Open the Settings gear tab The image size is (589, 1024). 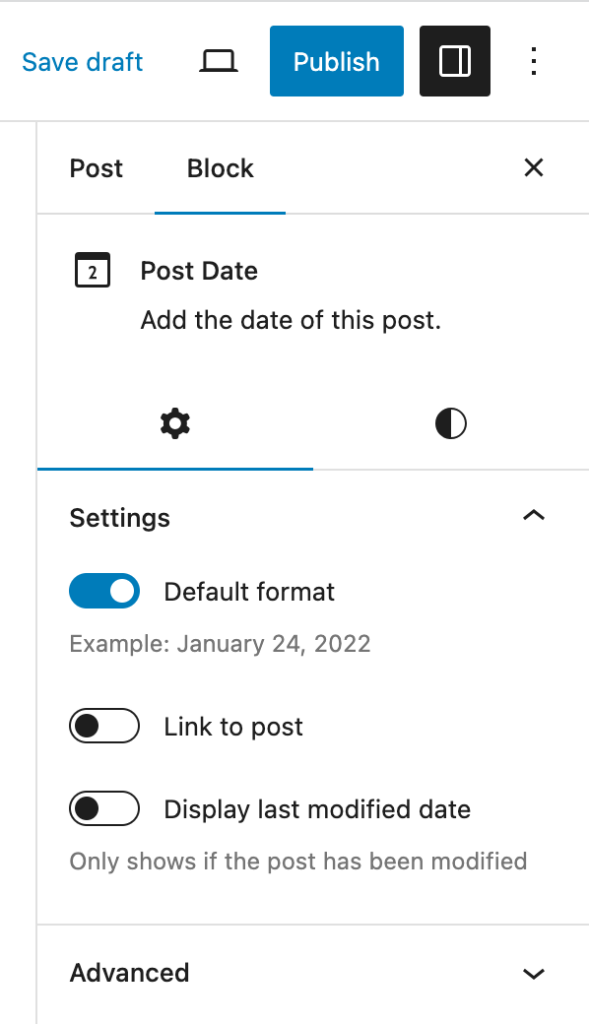(x=175, y=422)
